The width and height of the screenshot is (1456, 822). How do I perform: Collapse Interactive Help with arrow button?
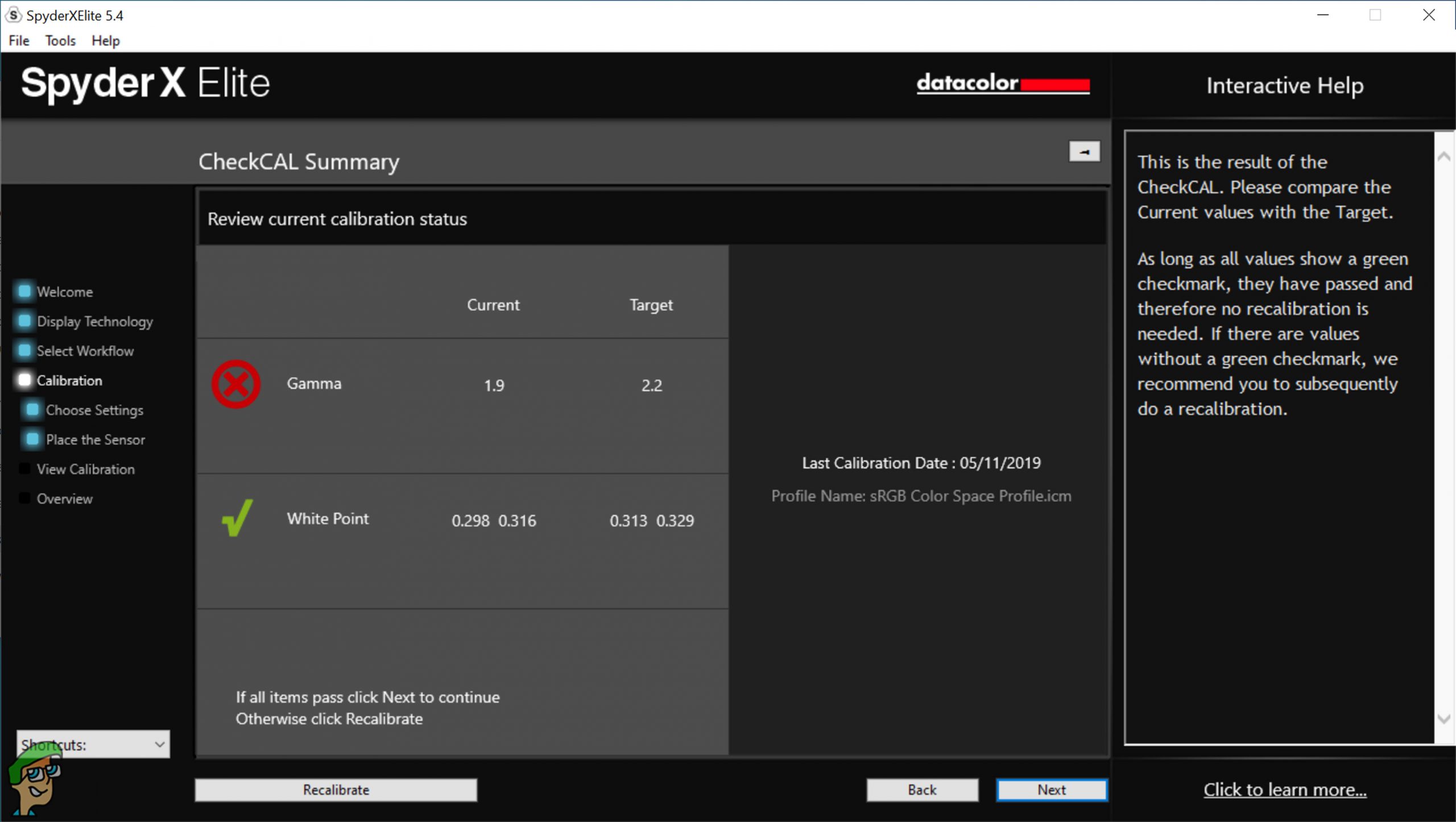[x=1084, y=152]
